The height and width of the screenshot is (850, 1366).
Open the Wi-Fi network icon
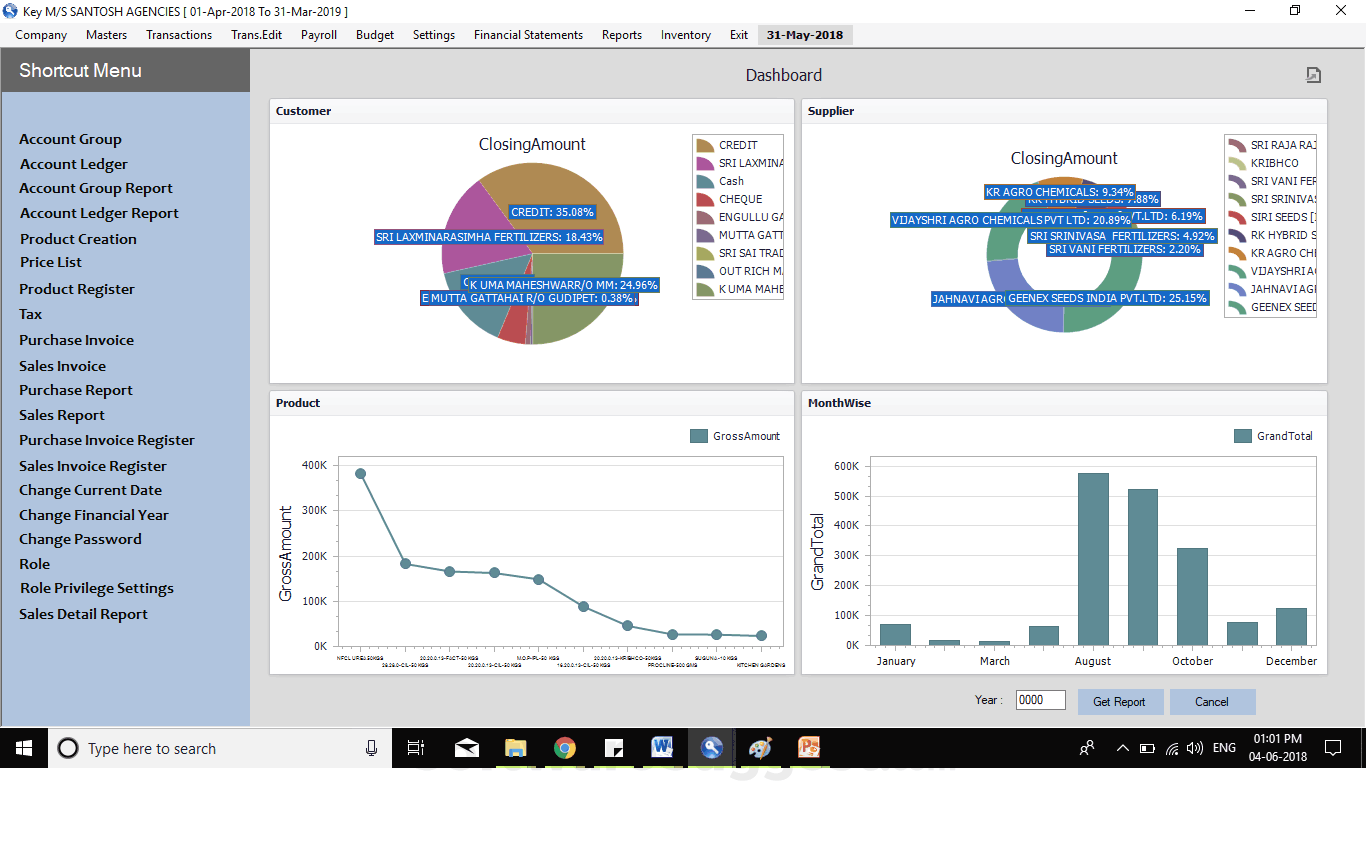pos(1172,748)
